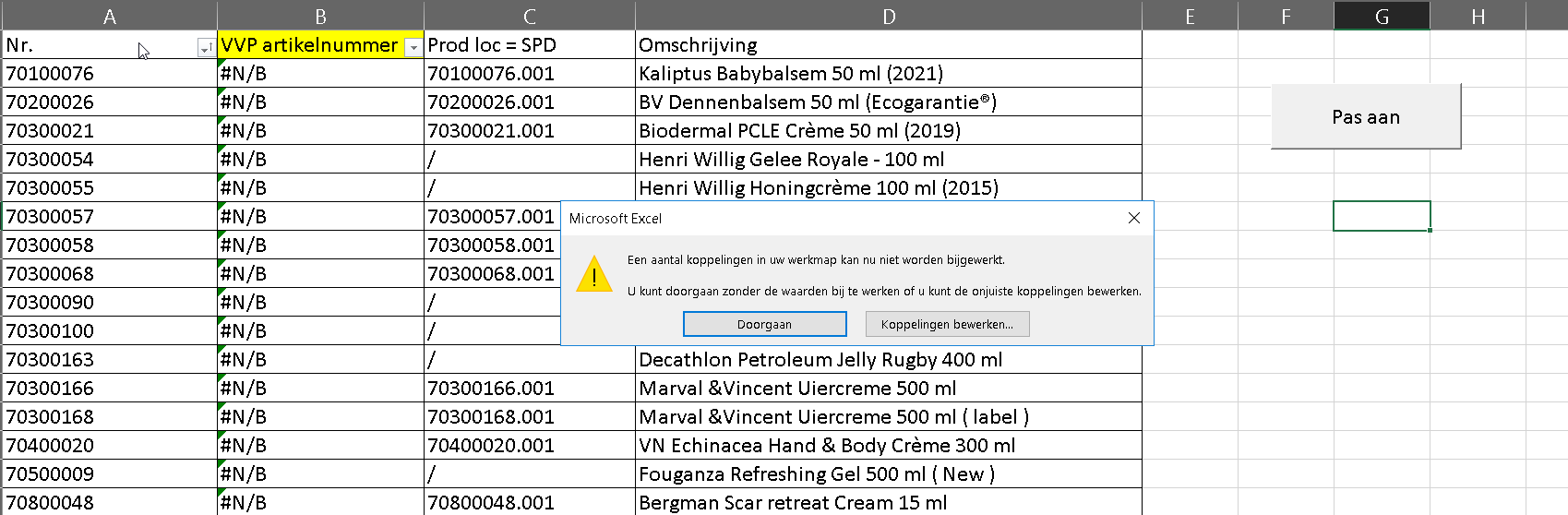
Task: Open Koppelingen bewerken dialog
Action: click(x=947, y=324)
